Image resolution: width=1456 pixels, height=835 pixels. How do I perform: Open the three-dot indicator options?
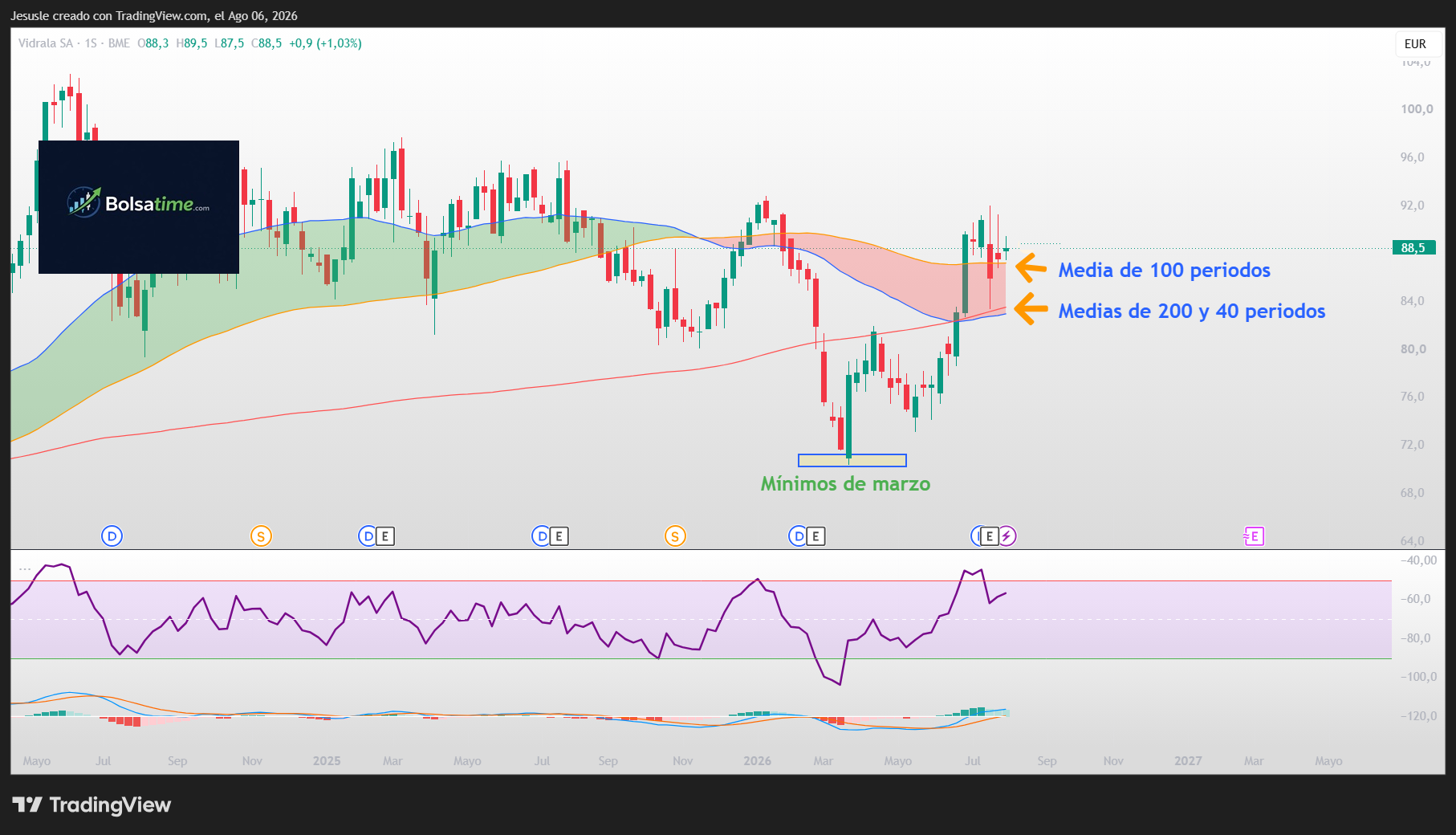click(x=25, y=568)
